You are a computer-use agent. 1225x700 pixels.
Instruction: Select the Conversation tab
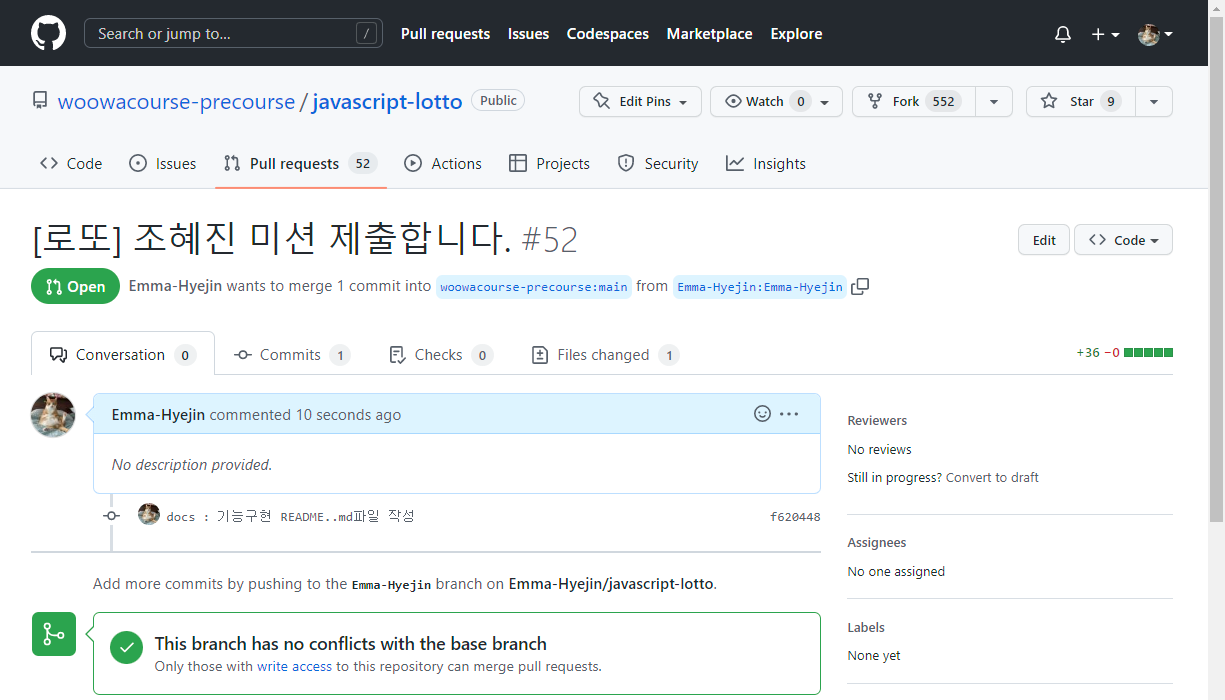pyautogui.click(x=122, y=354)
